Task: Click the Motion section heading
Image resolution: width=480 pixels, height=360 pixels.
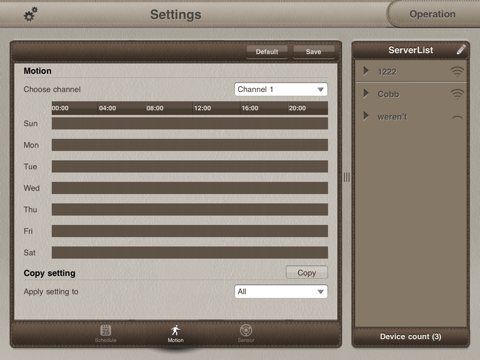Action: coord(37,71)
